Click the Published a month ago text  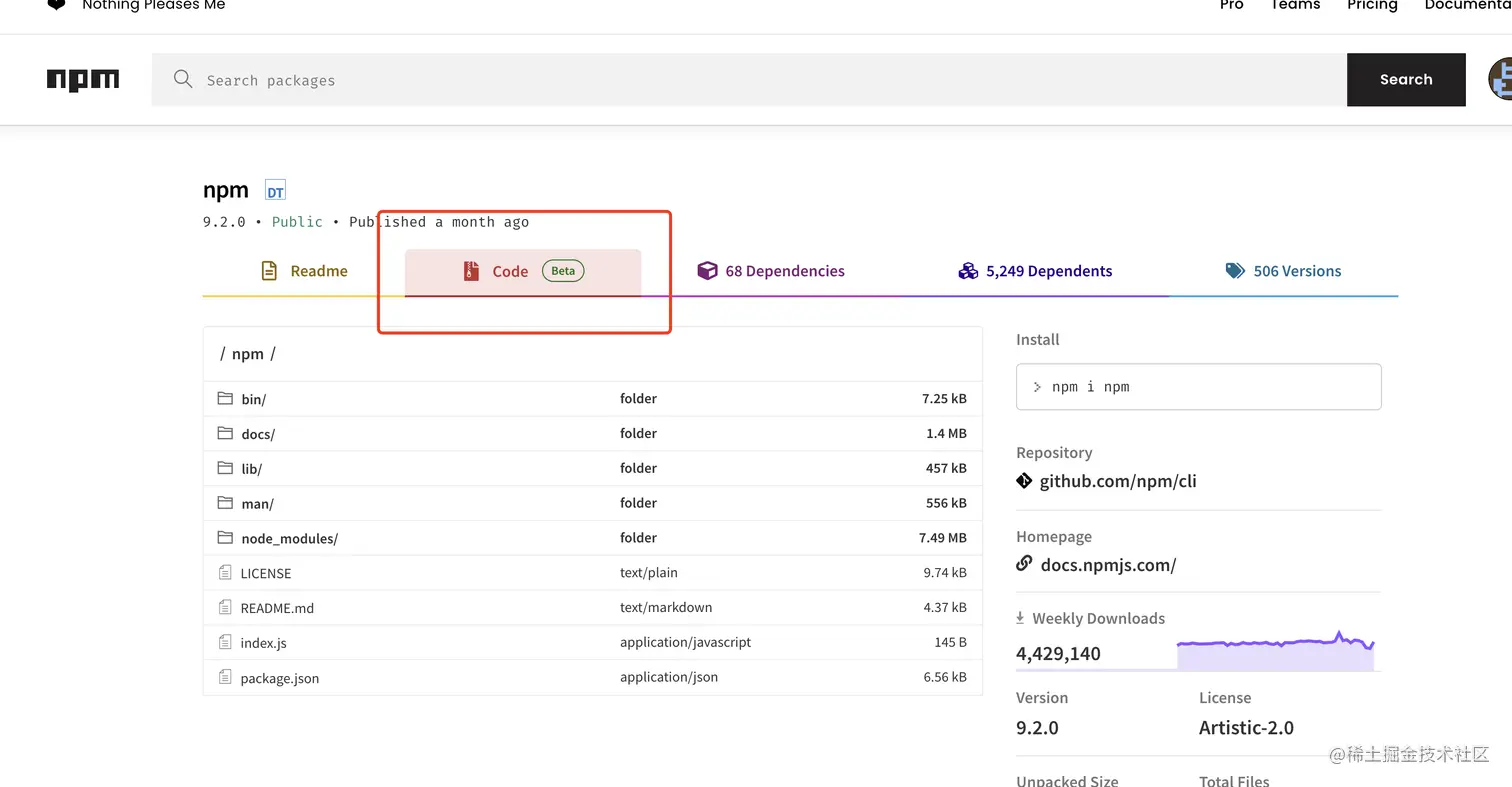coord(439,222)
